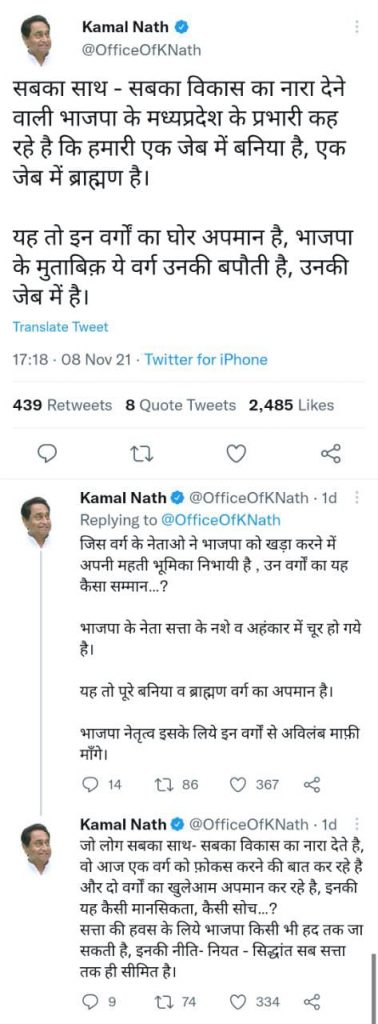View the 439 Retweets list
The width and height of the screenshot is (378, 1024).
(63, 405)
